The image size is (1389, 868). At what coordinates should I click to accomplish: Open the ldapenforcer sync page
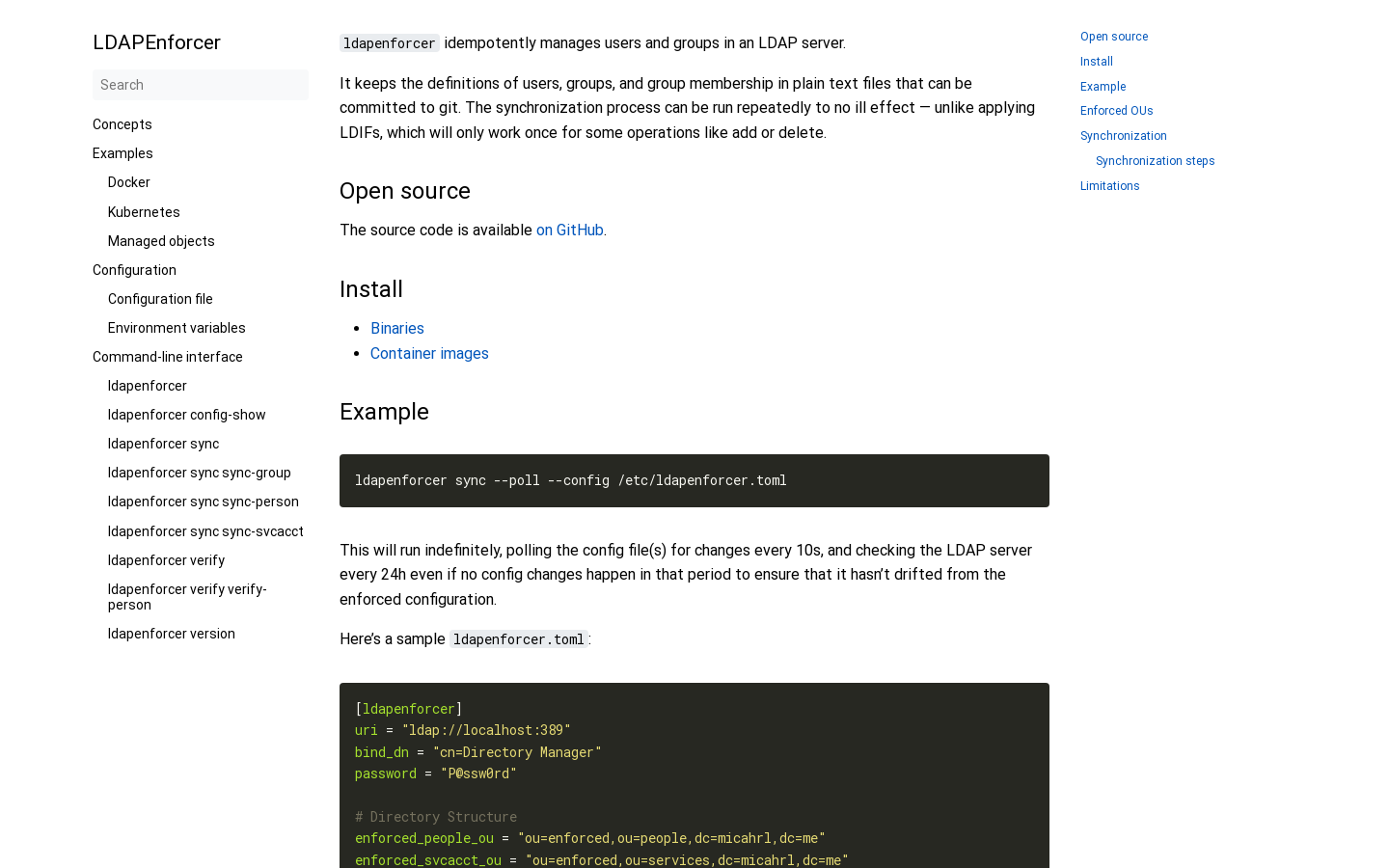(163, 444)
